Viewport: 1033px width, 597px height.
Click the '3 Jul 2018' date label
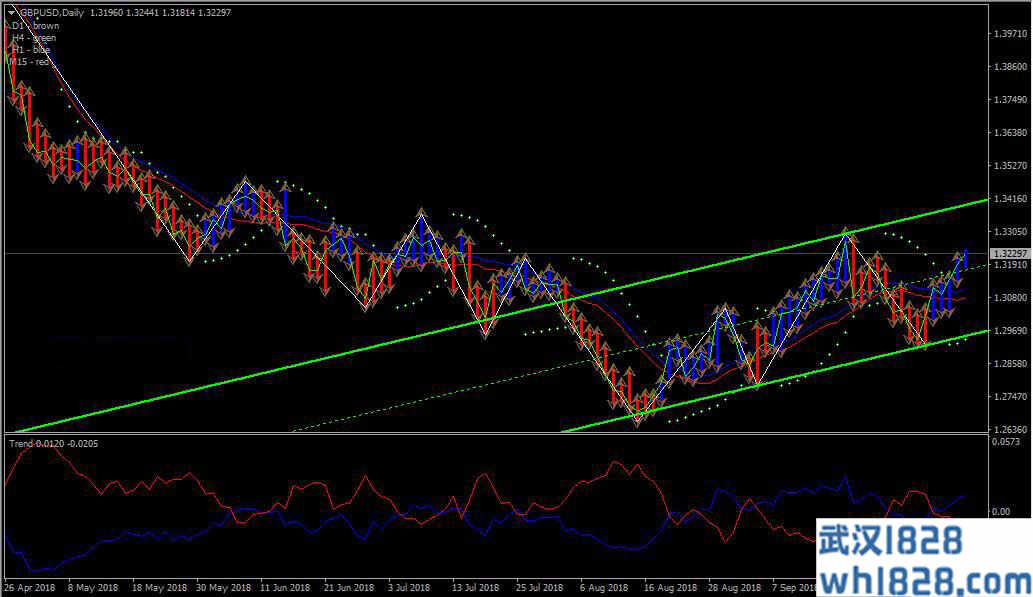click(x=409, y=587)
